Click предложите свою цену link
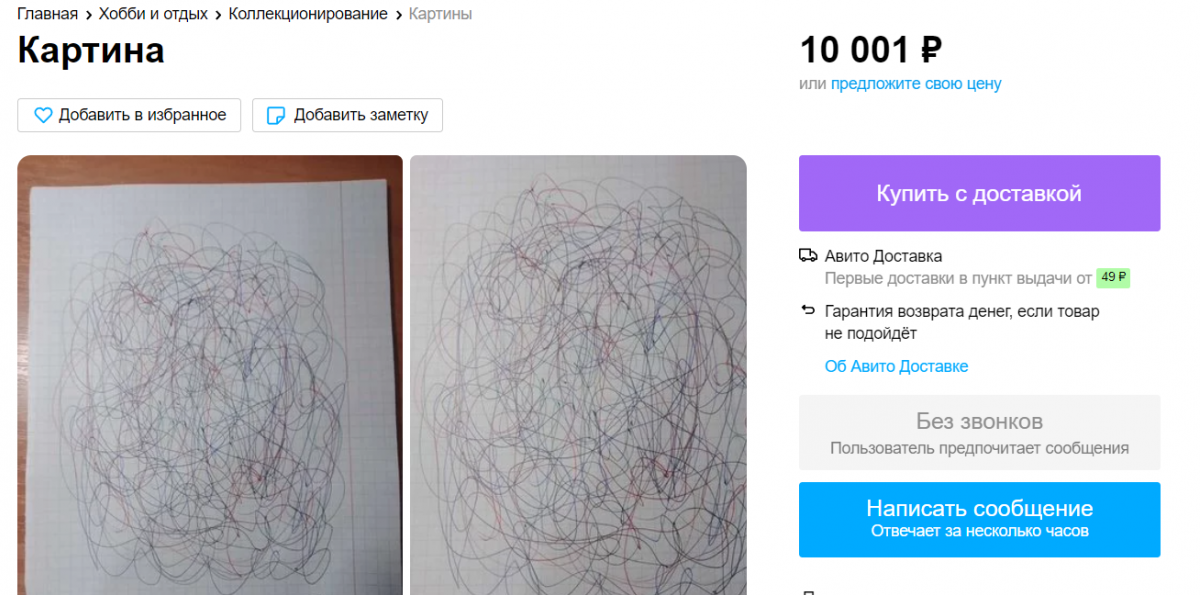The width and height of the screenshot is (1200, 595). pos(916,84)
